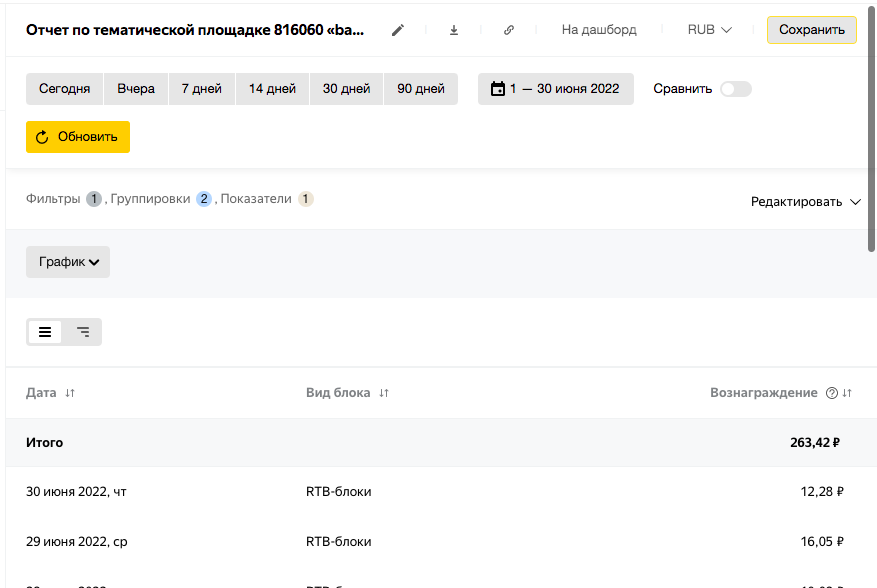Choose the 90 дней period tab
The width and height of the screenshot is (877, 588).
click(x=421, y=89)
